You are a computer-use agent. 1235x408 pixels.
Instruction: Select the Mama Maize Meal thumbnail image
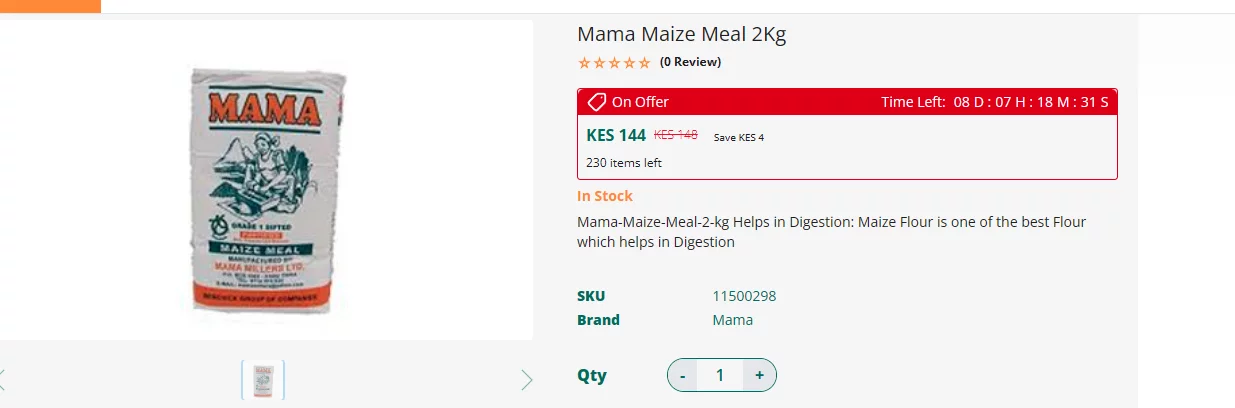click(x=263, y=380)
